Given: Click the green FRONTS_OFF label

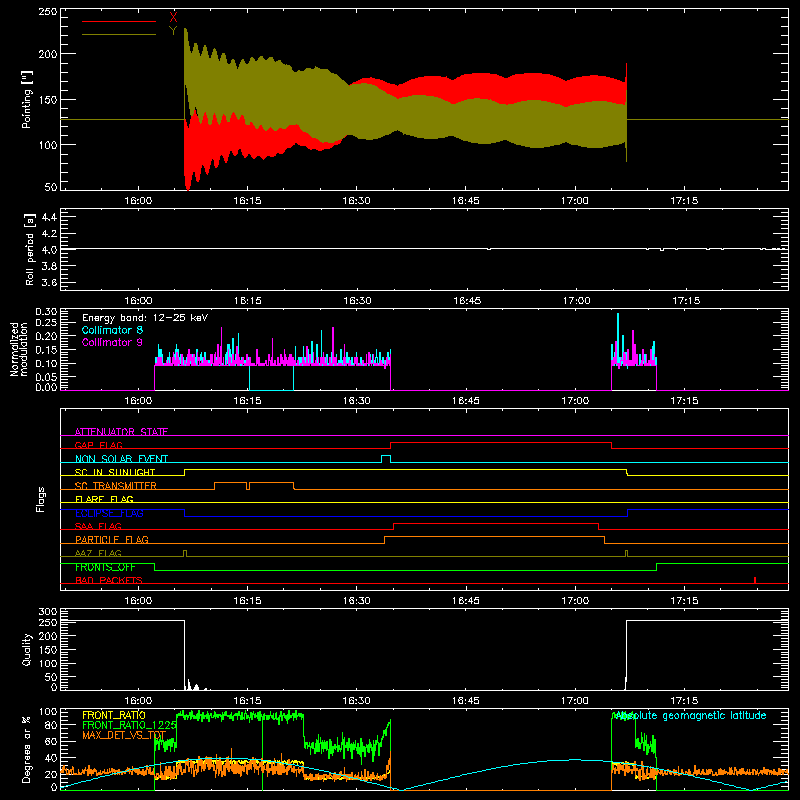Looking at the screenshot, I should click(105, 567).
